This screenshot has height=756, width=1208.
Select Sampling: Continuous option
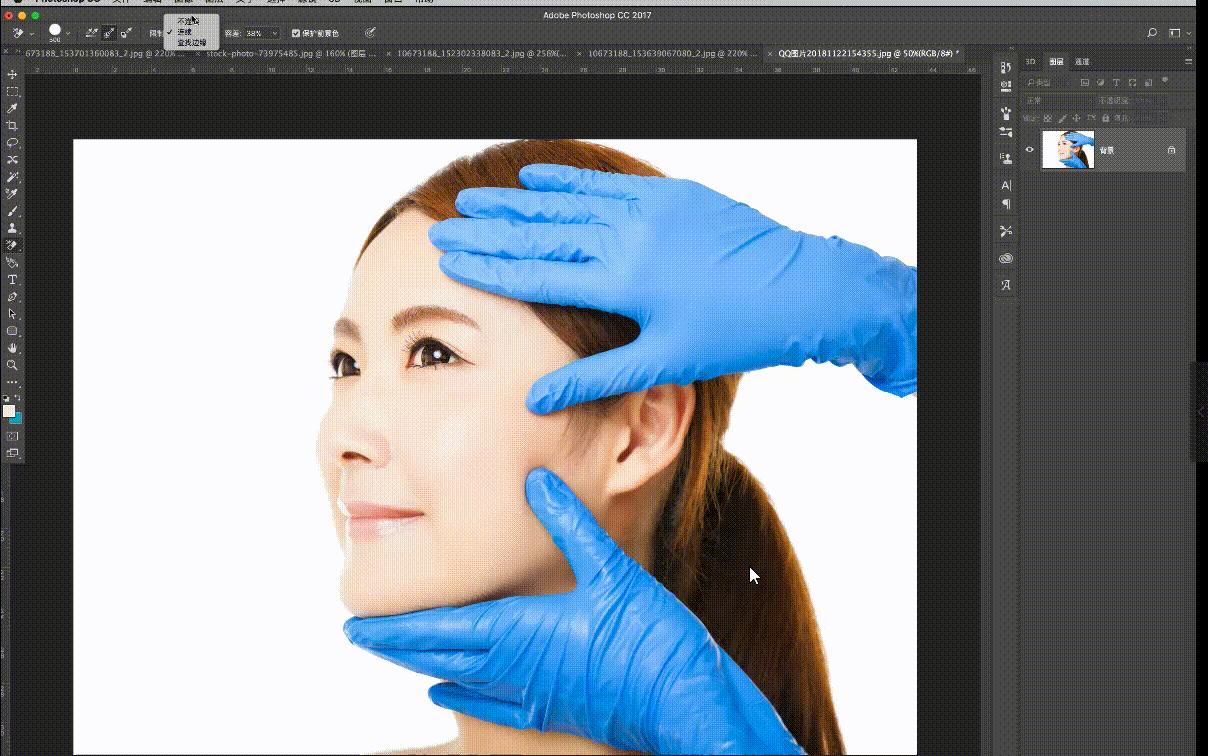[x=93, y=33]
